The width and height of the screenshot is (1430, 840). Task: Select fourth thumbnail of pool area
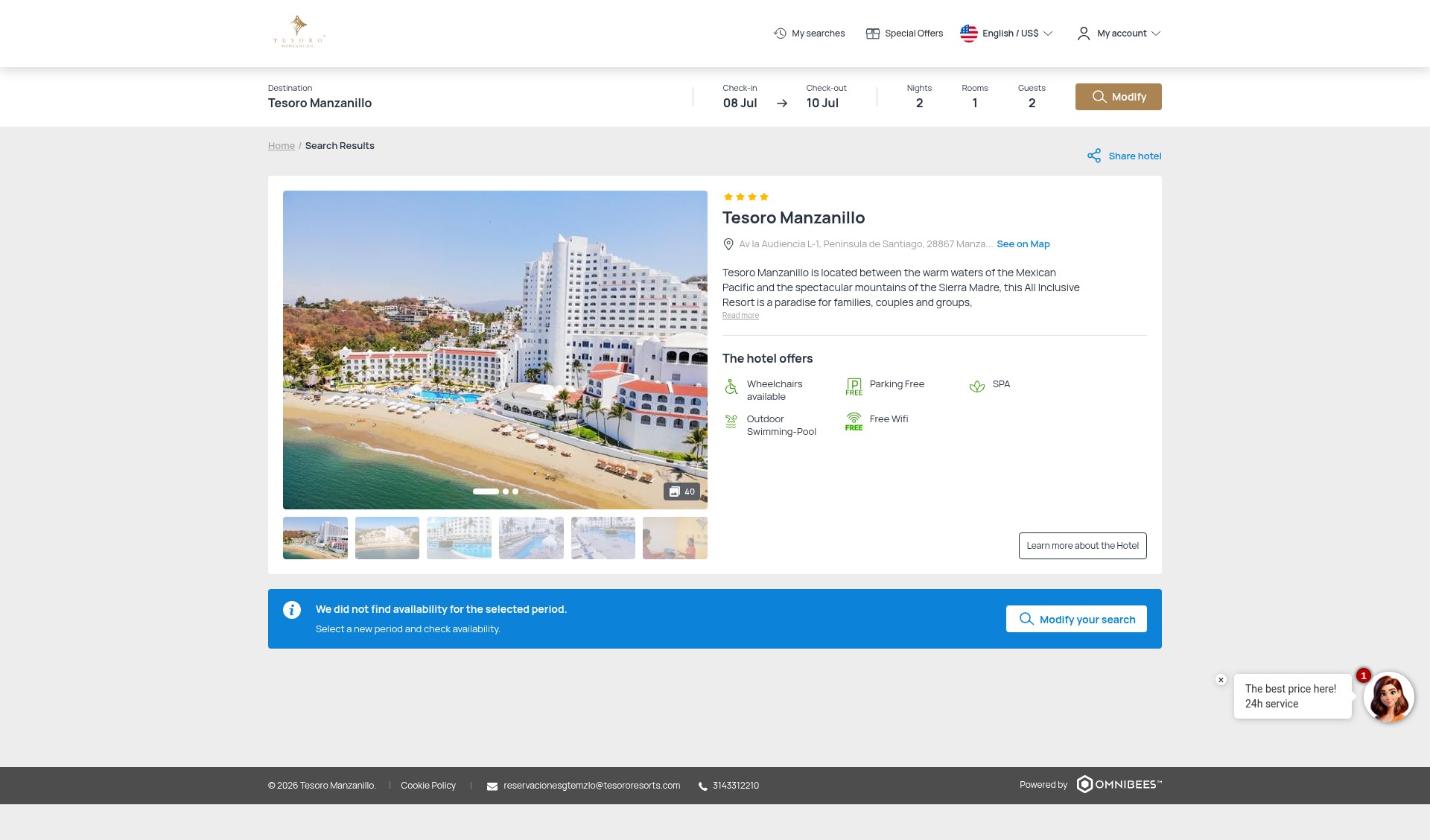(x=531, y=538)
